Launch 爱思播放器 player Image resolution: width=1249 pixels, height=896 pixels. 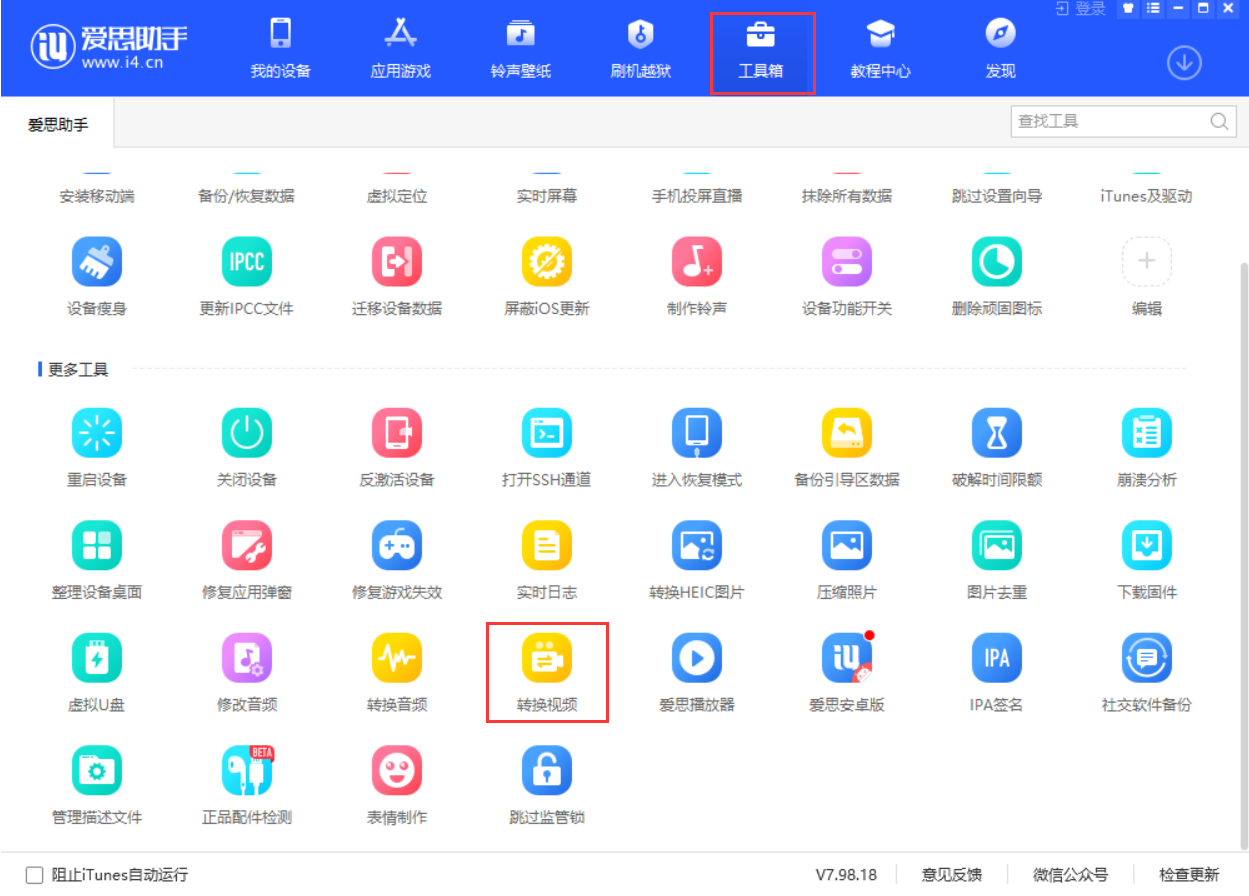pos(697,658)
